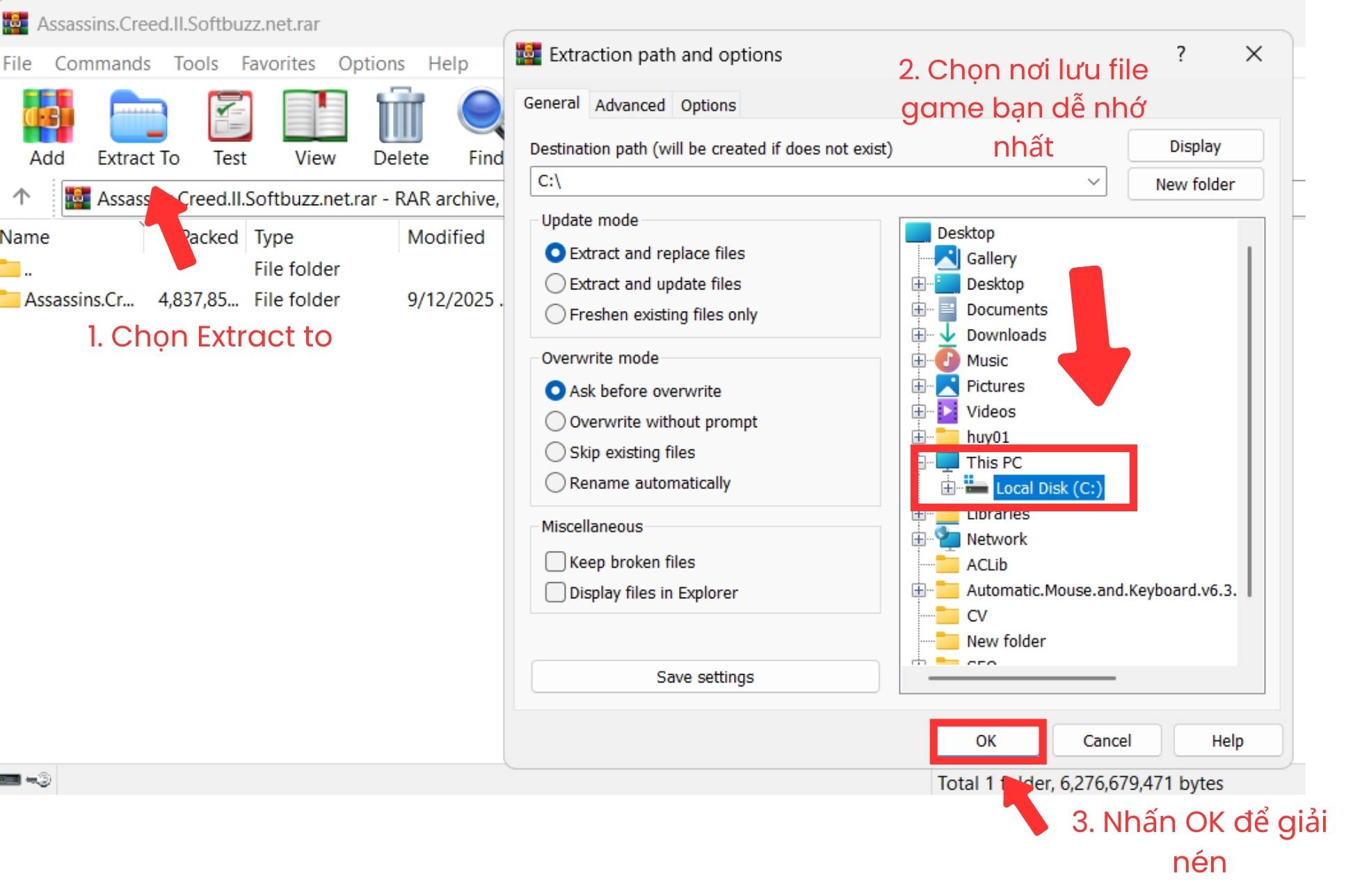
Task: Select Extract and replace files option
Action: click(644, 253)
